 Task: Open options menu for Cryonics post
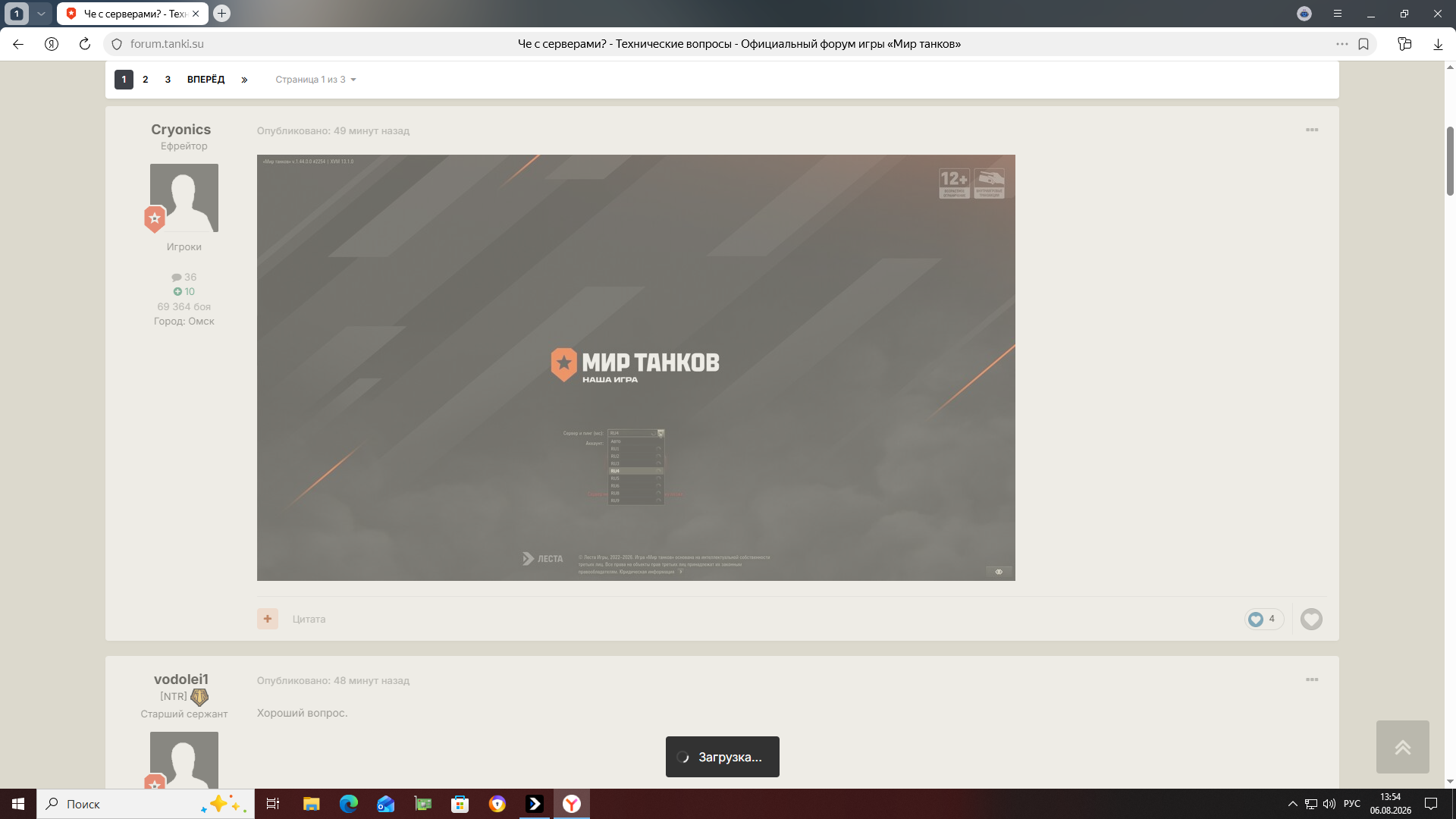point(1312,130)
